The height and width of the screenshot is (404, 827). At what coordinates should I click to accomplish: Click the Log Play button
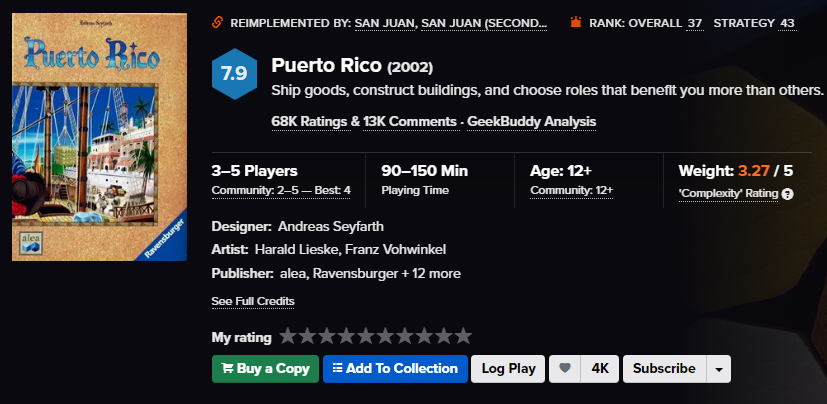coord(508,368)
